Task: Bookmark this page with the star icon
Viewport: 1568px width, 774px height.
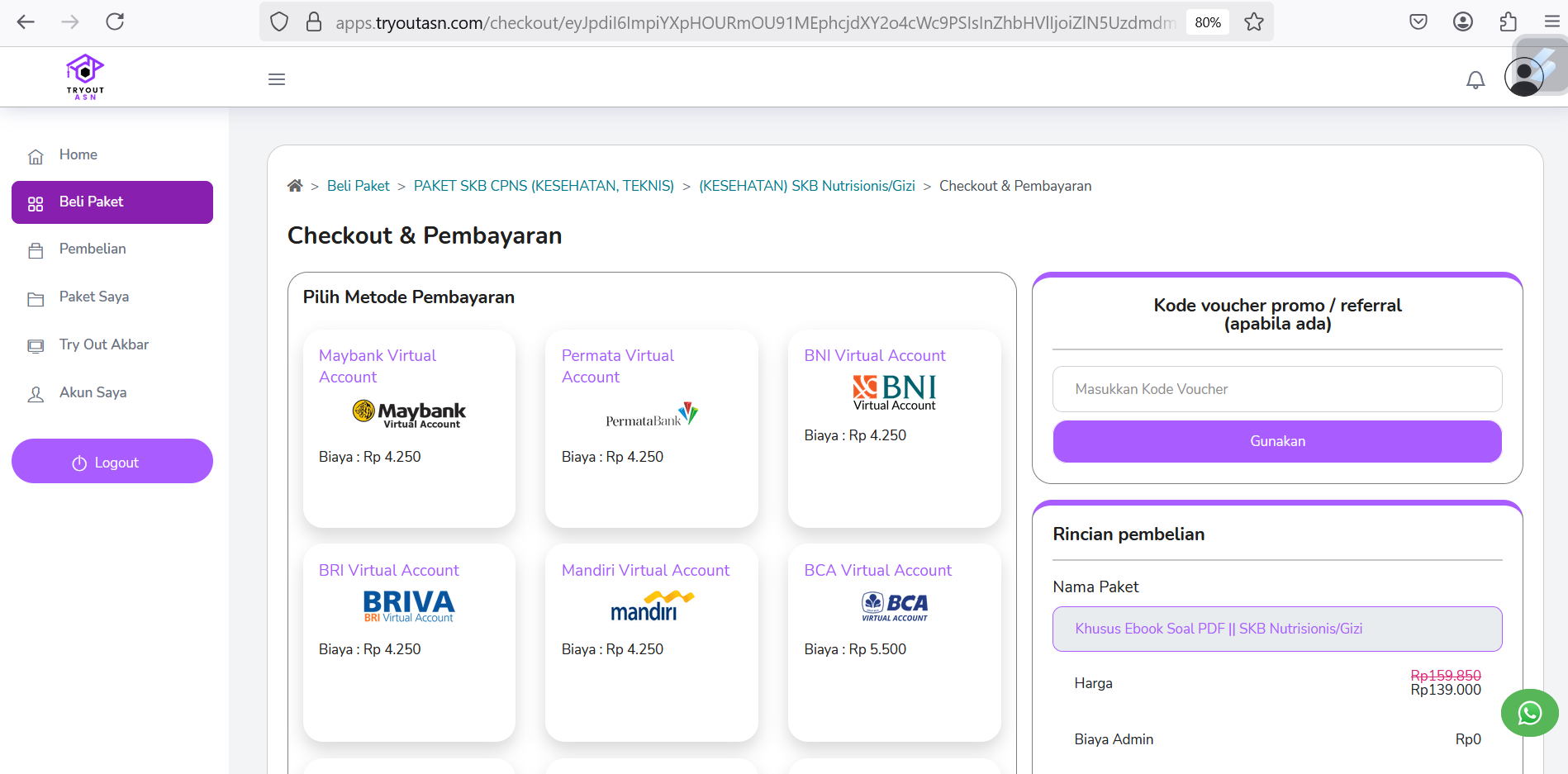Action: (x=1253, y=22)
